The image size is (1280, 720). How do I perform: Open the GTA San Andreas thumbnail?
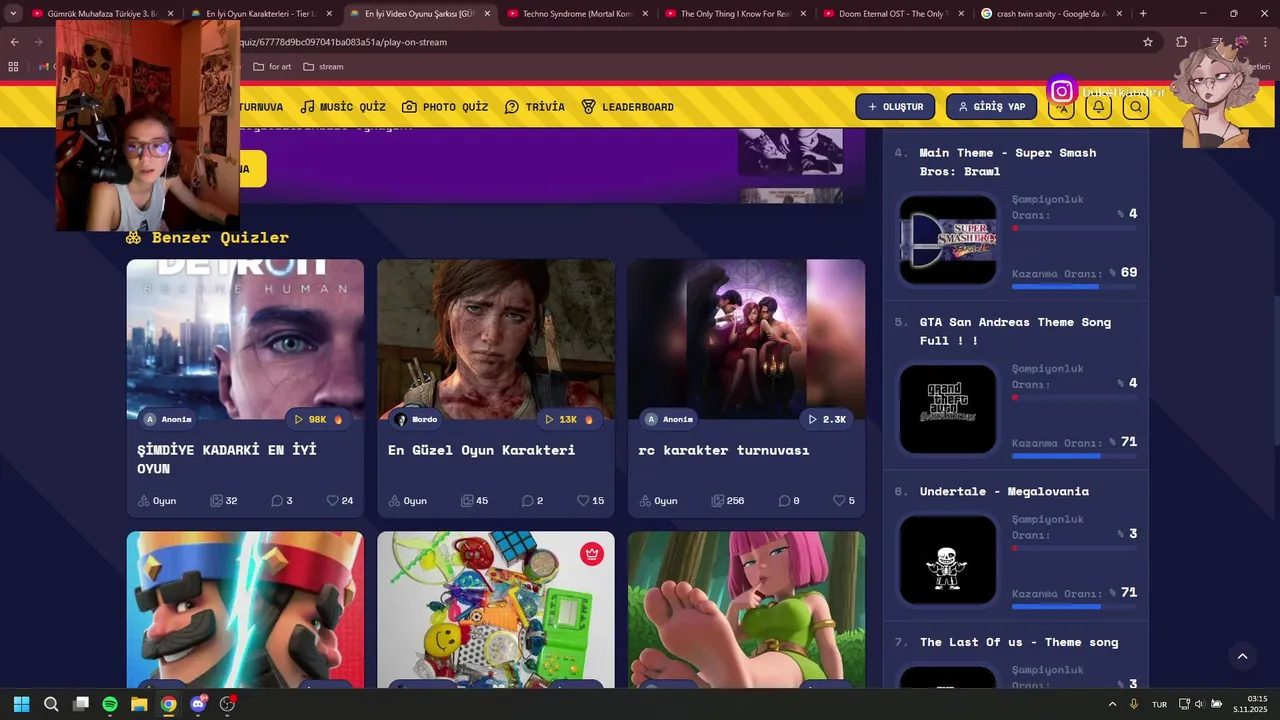pyautogui.click(x=948, y=409)
